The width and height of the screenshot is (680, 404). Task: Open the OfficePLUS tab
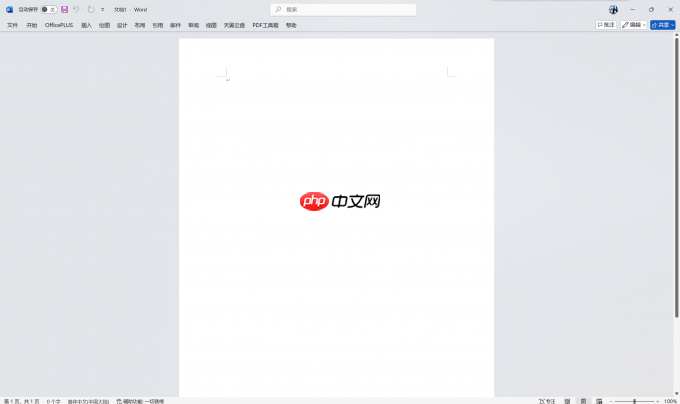point(59,25)
